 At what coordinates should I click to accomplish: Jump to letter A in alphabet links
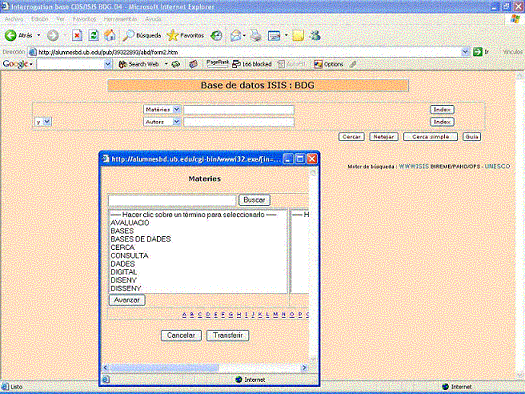(x=184, y=314)
